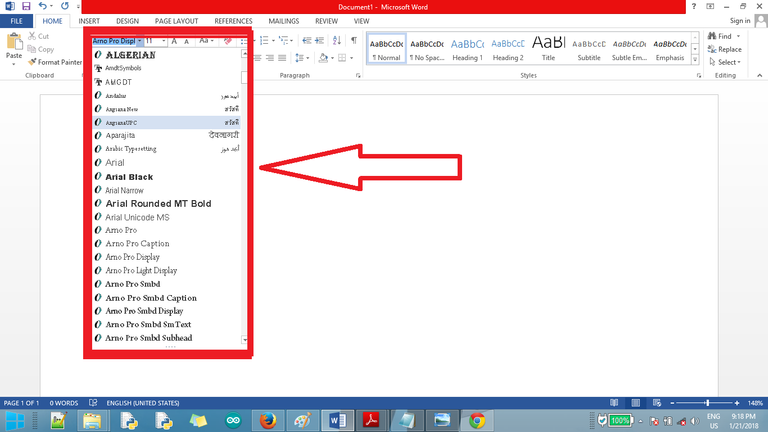Open the font size dropdown
The height and width of the screenshot is (432, 768).
coord(163,41)
